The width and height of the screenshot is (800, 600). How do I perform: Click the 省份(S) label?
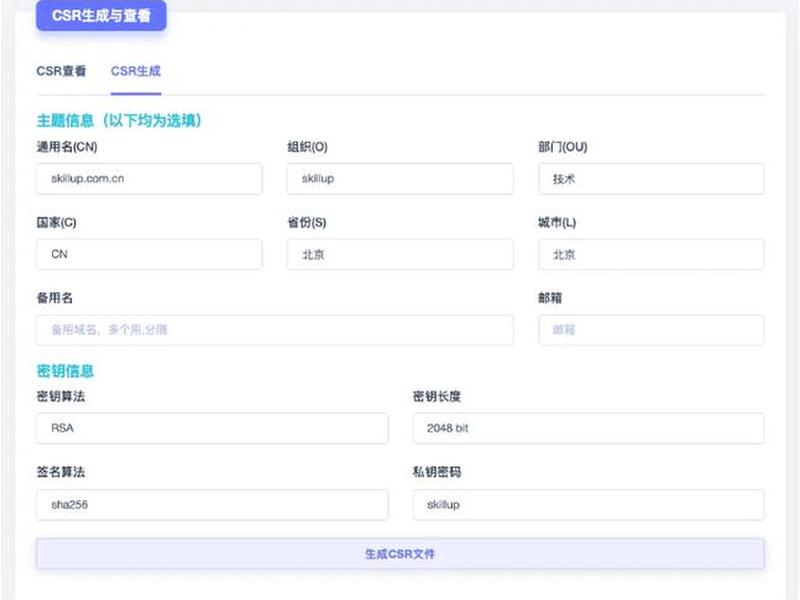307,222
